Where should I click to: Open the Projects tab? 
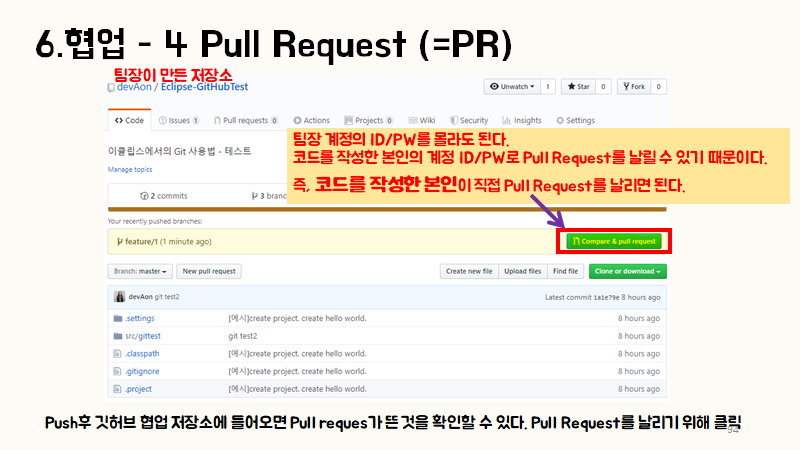click(368, 120)
